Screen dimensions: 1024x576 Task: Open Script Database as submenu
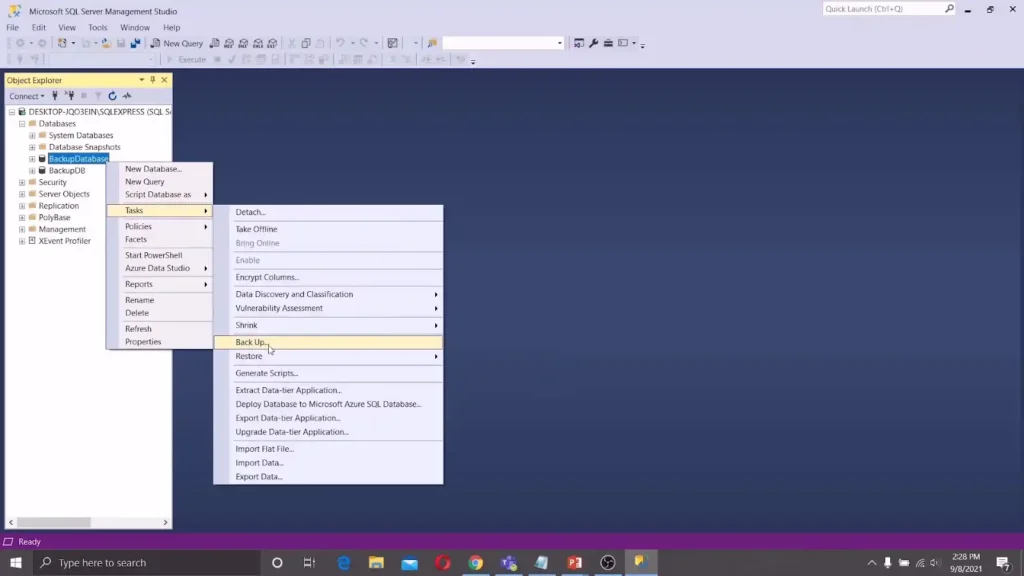(160, 195)
